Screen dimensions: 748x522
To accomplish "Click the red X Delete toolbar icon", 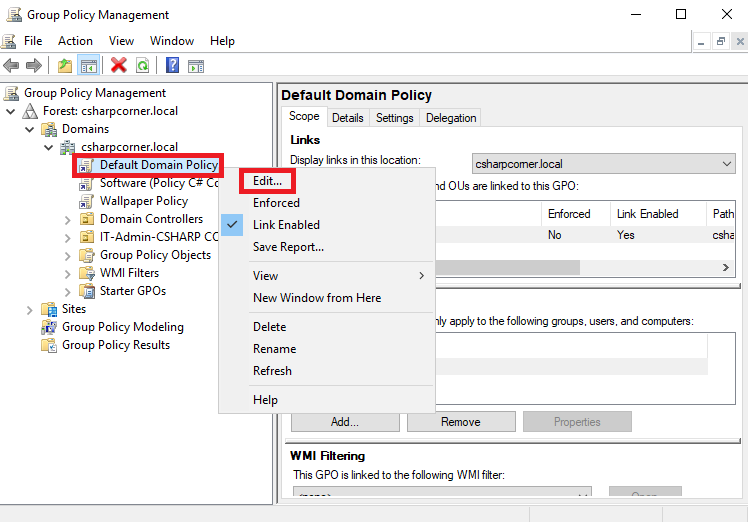I will (x=118, y=65).
